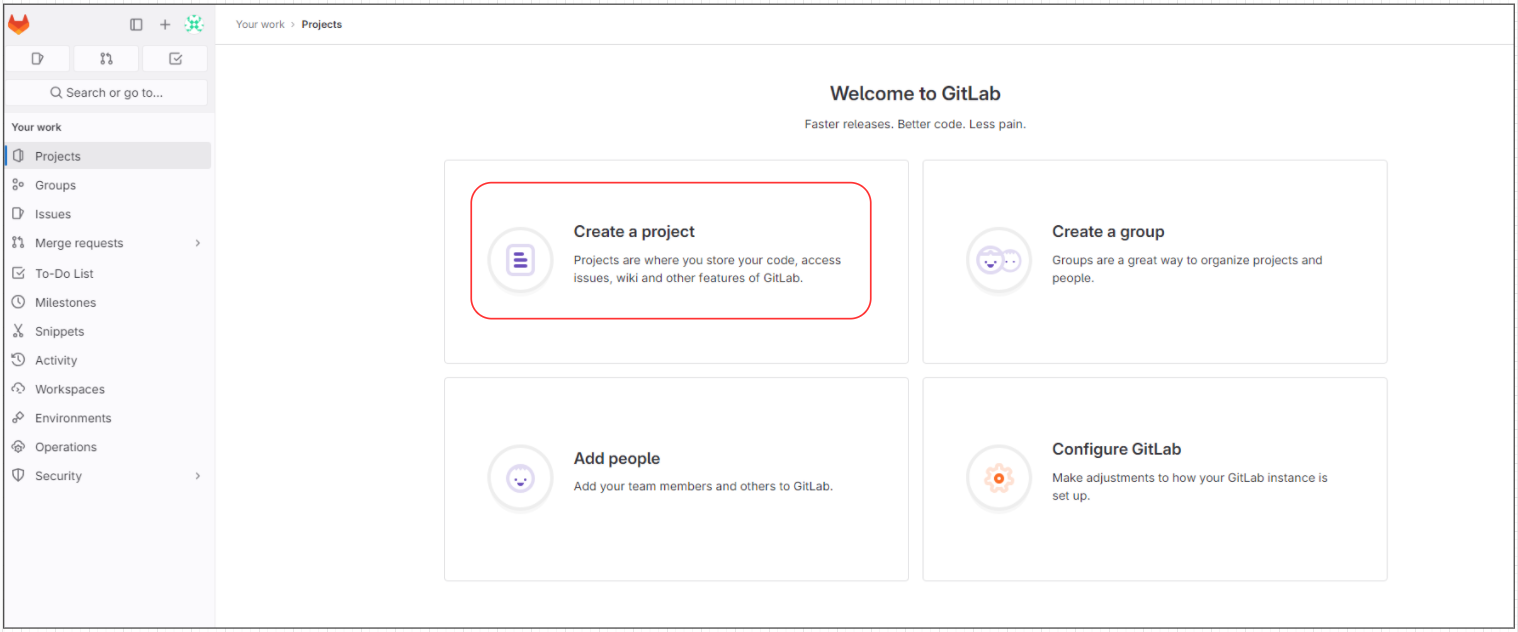Open Snippets menu item
Viewport: 1518px width, 632px height.
pyautogui.click(x=108, y=331)
